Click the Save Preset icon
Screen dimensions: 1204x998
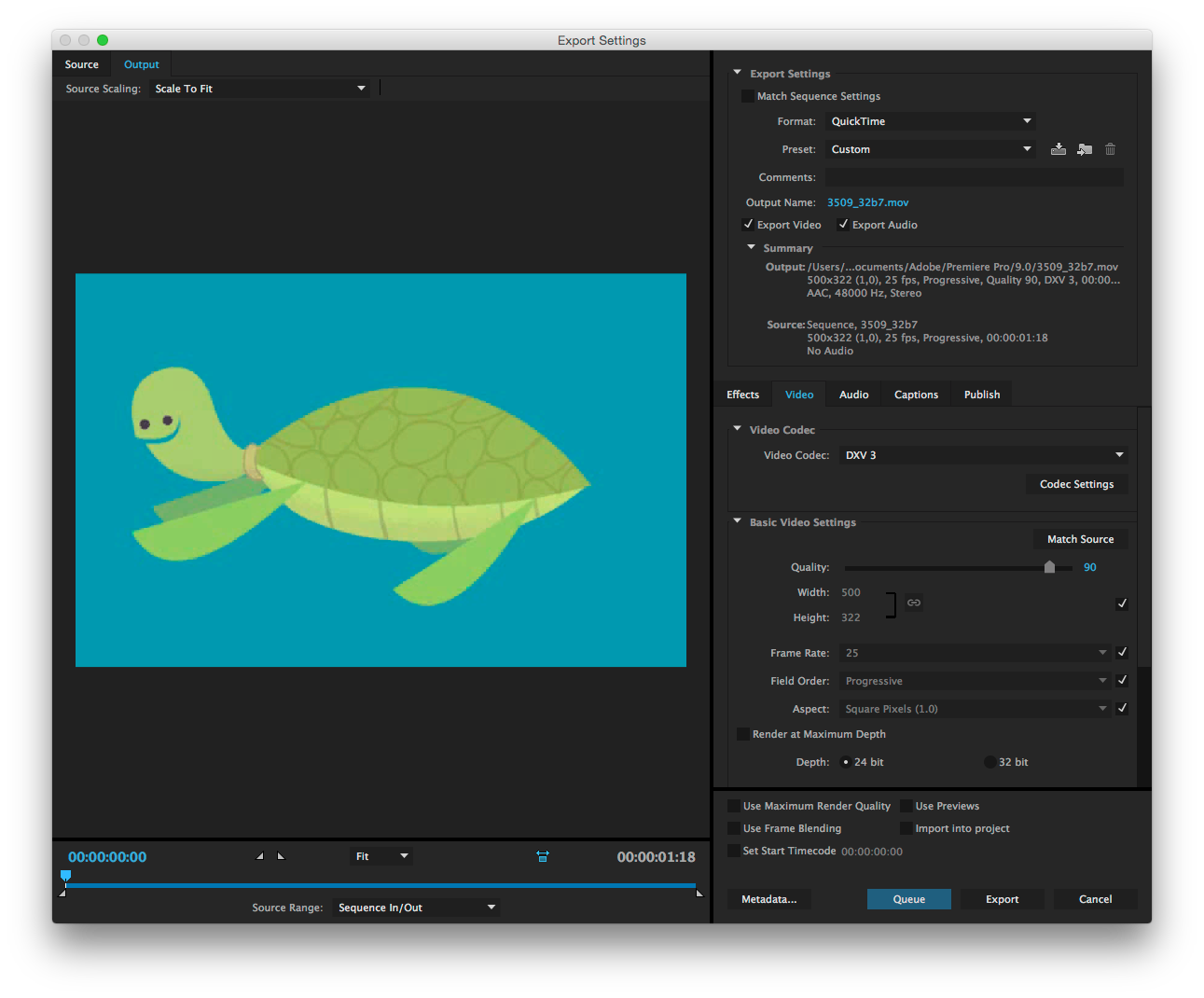pos(1058,149)
